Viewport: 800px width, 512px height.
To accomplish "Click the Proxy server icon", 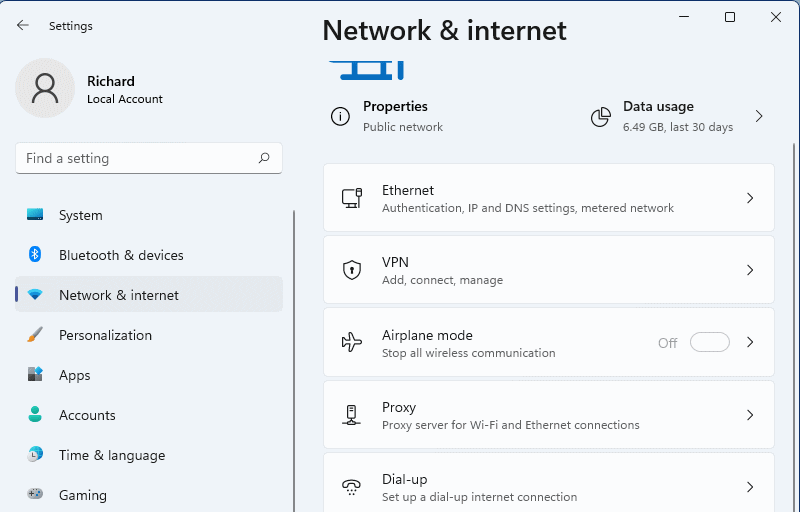I will click(351, 415).
